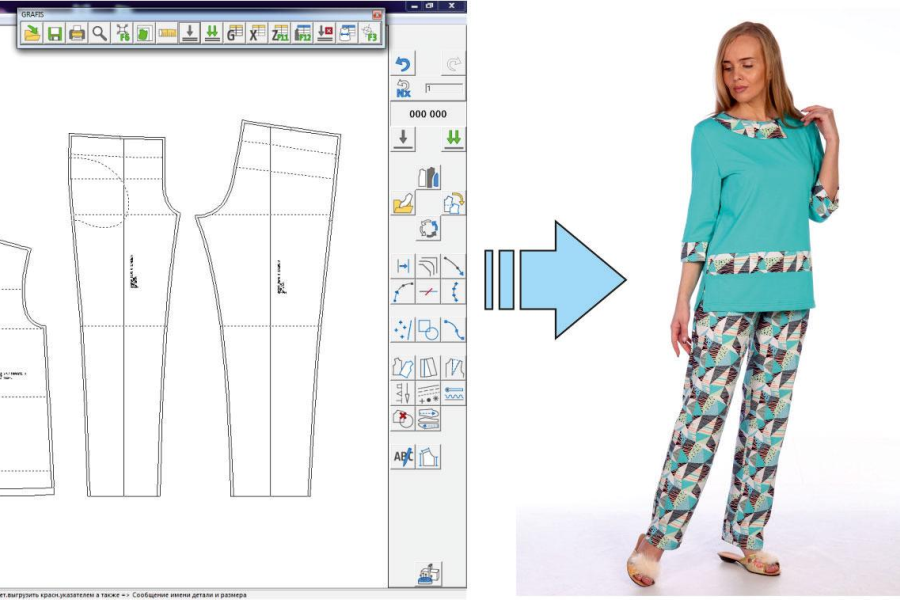Image resolution: width=900 pixels, height=600 pixels.
Task: Click the measuring tape icon
Action: [167, 34]
